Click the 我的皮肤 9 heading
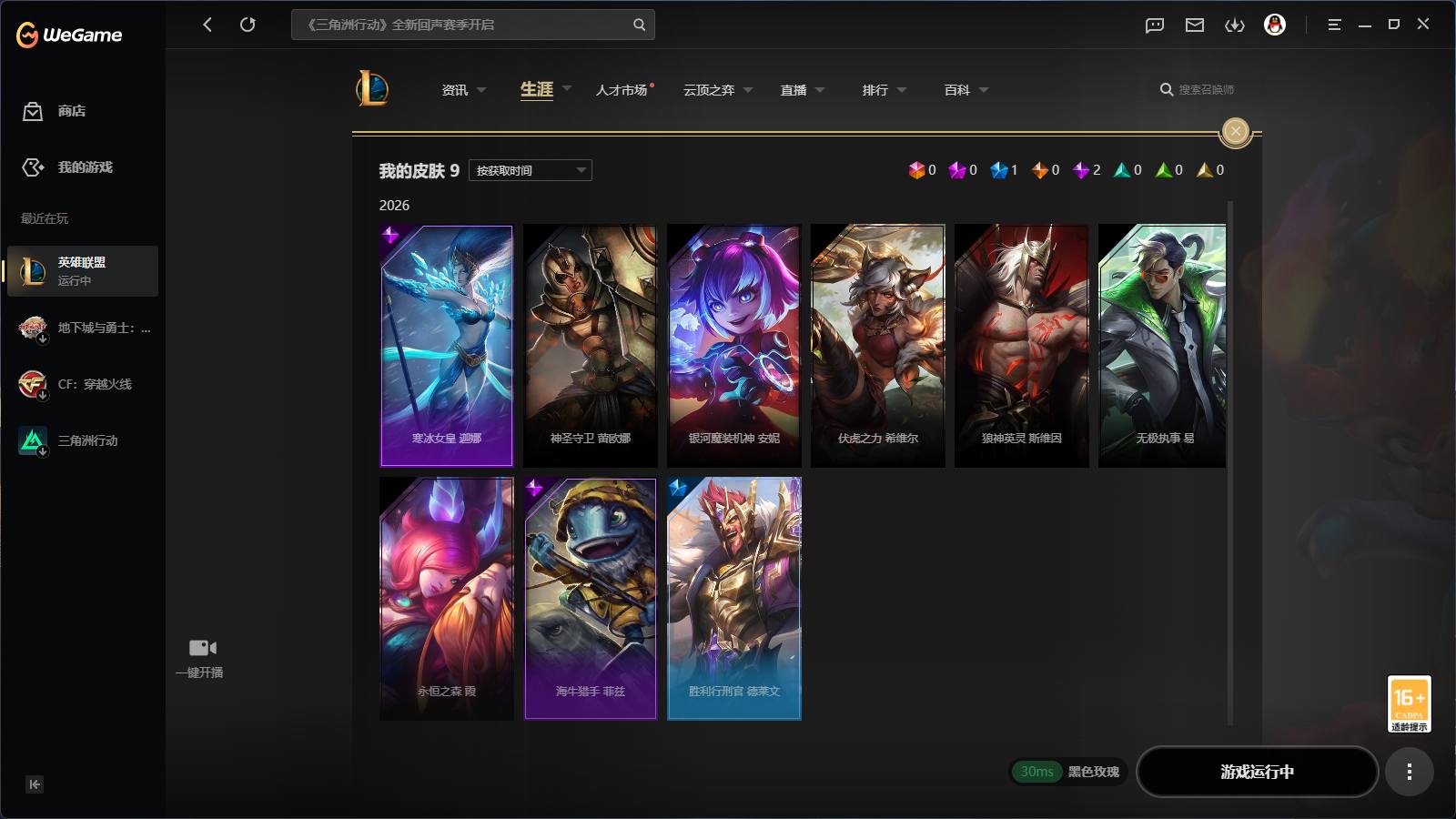1456x819 pixels. click(x=419, y=171)
